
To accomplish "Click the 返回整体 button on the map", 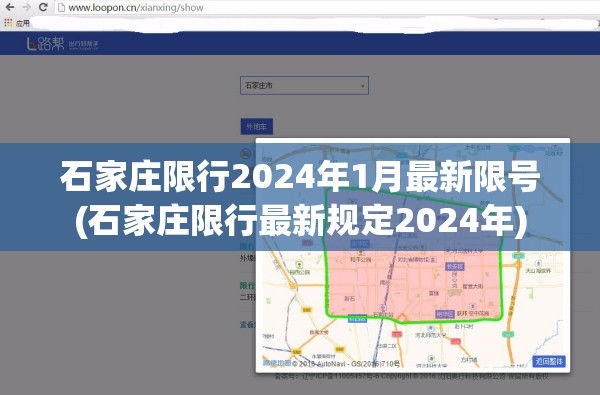I will (549, 361).
